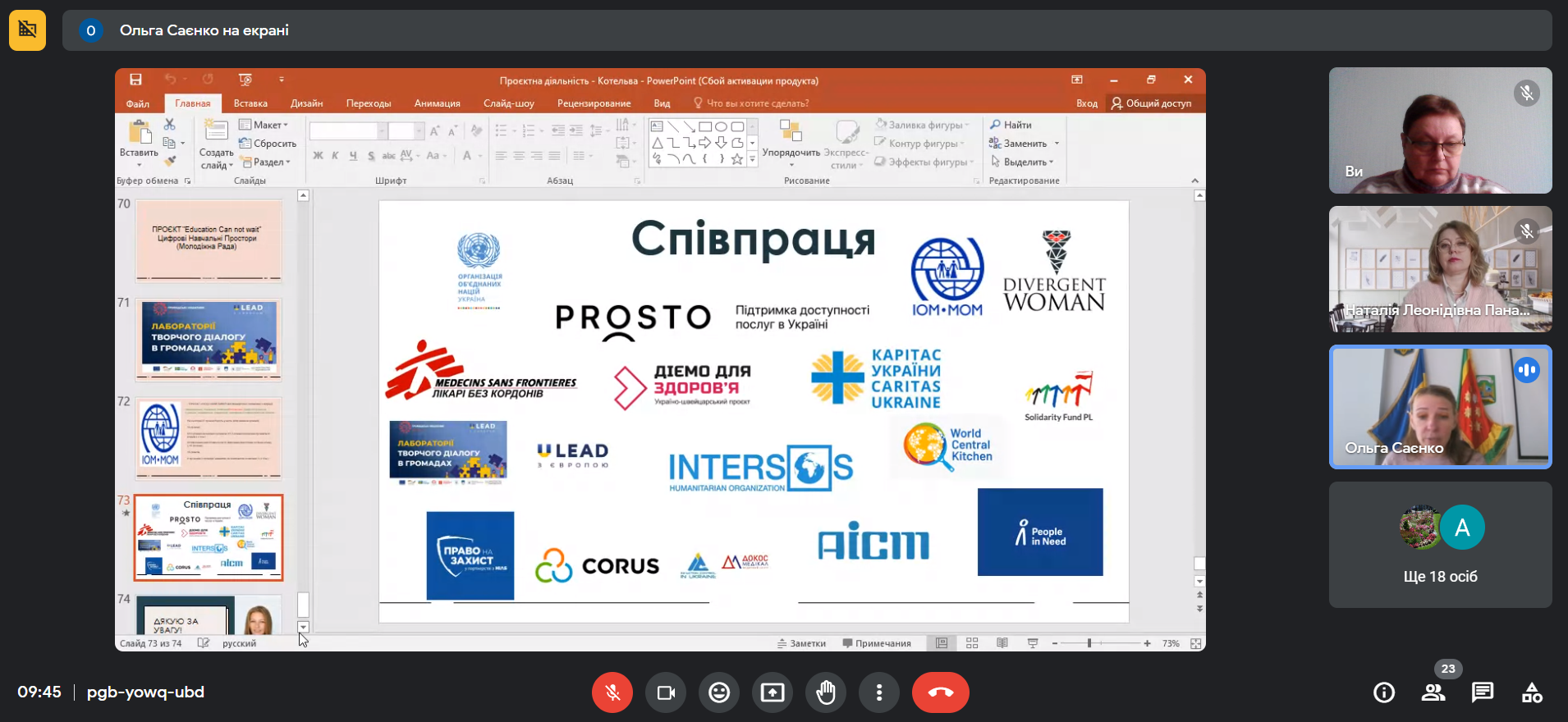Screen dimensions: 1568x722
Task: Click the Найти find button
Action: click(x=1011, y=125)
